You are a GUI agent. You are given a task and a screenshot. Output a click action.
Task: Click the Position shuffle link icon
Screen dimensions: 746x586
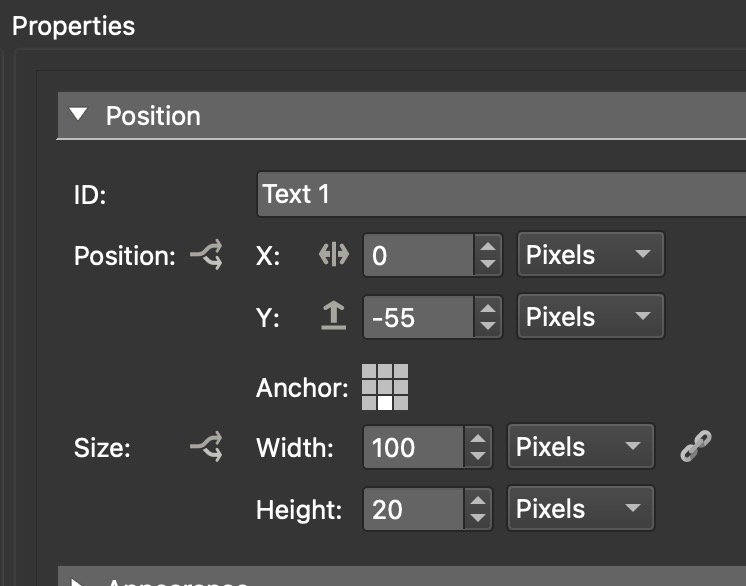pyautogui.click(x=206, y=256)
